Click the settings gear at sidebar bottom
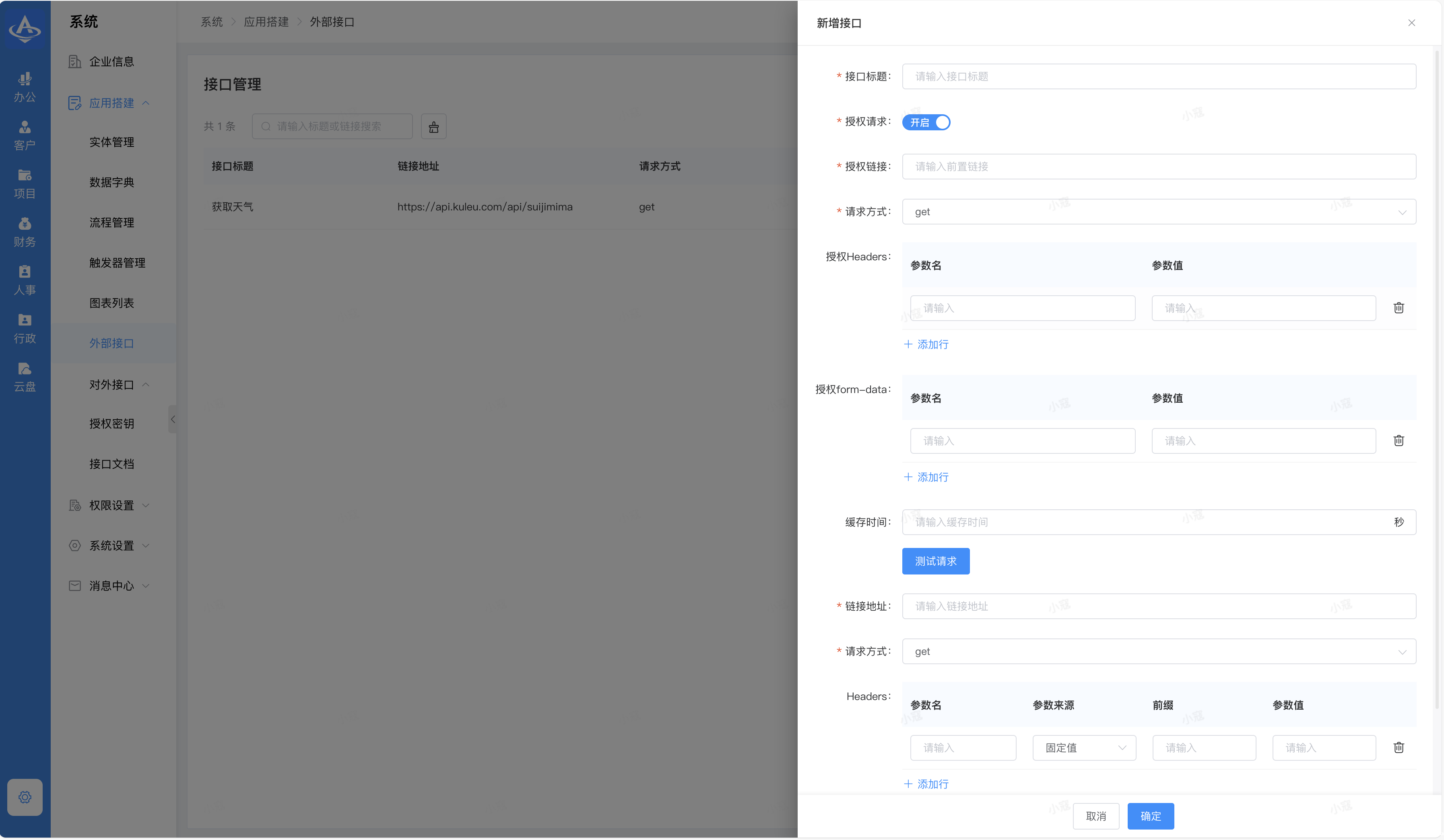 pyautogui.click(x=25, y=797)
